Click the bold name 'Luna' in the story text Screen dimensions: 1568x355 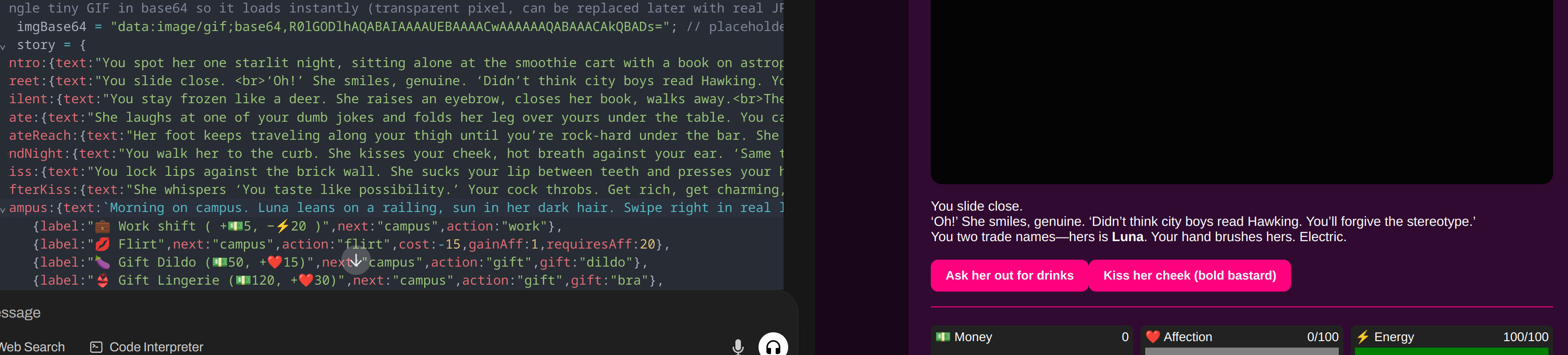point(1127,237)
